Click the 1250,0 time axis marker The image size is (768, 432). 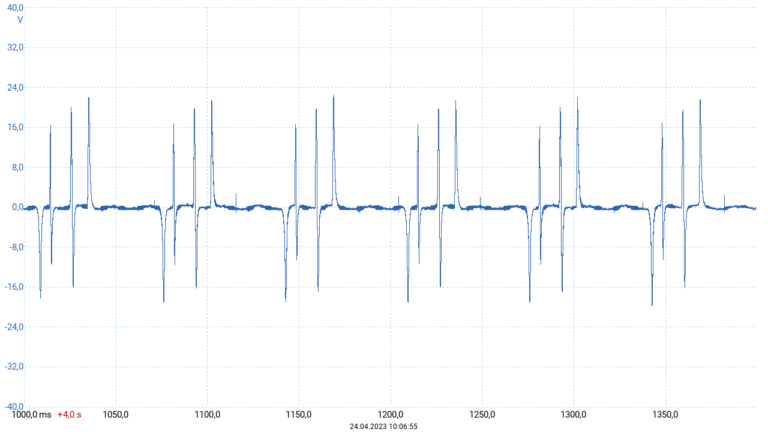coord(482,415)
